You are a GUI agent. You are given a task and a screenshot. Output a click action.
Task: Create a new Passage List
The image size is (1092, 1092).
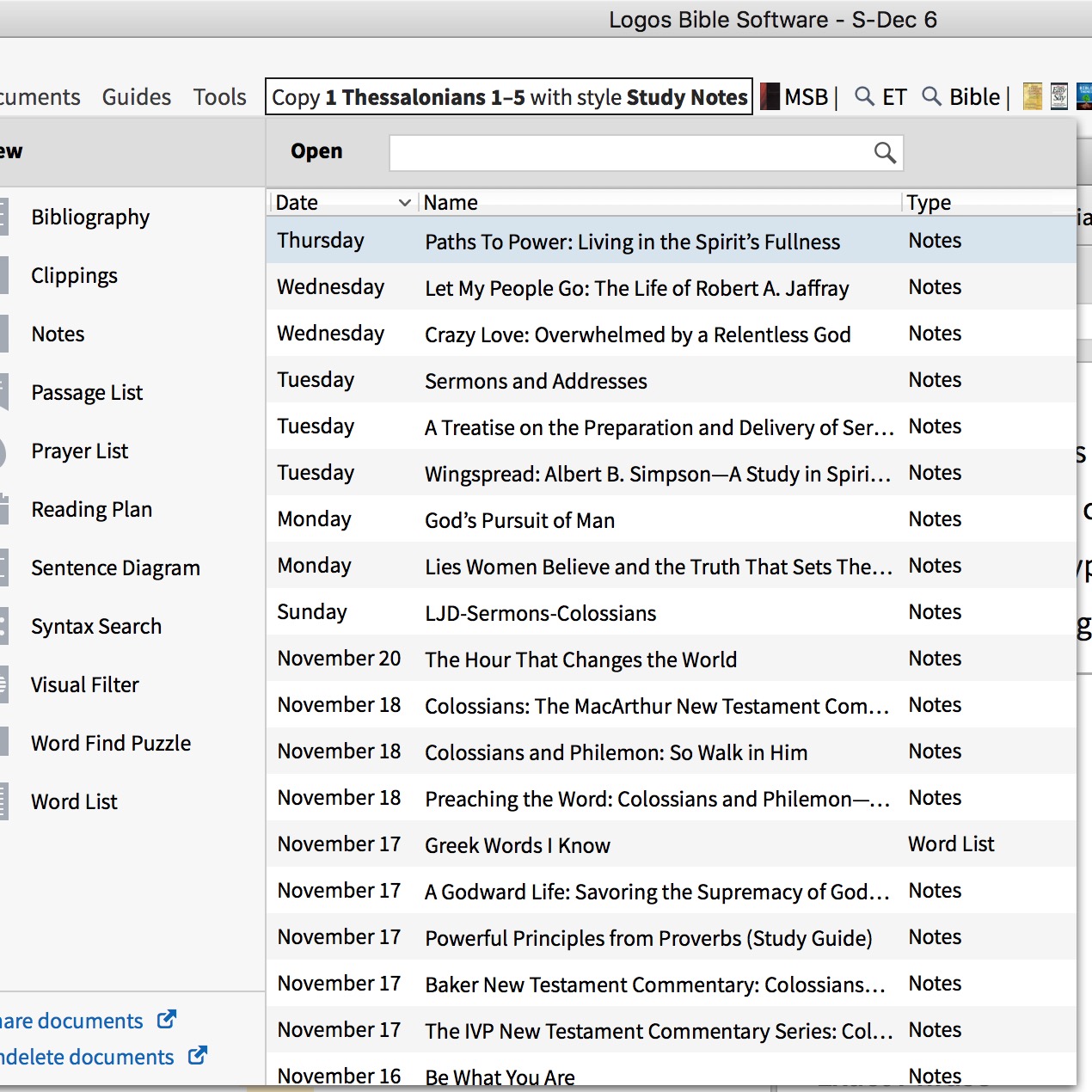87,393
